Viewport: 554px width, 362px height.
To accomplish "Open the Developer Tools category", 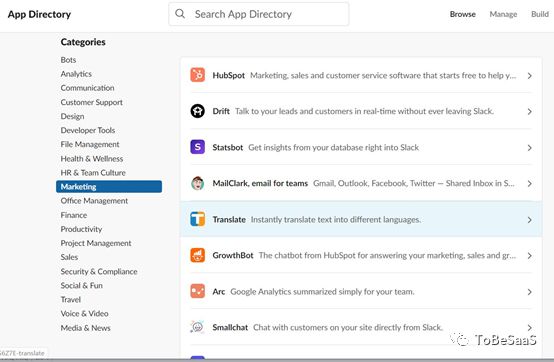I will [x=88, y=130].
